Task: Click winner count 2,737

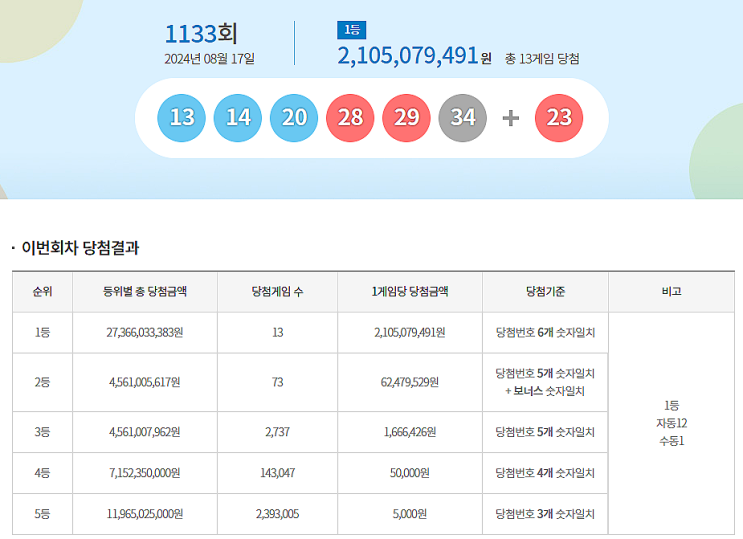Action: tap(278, 432)
